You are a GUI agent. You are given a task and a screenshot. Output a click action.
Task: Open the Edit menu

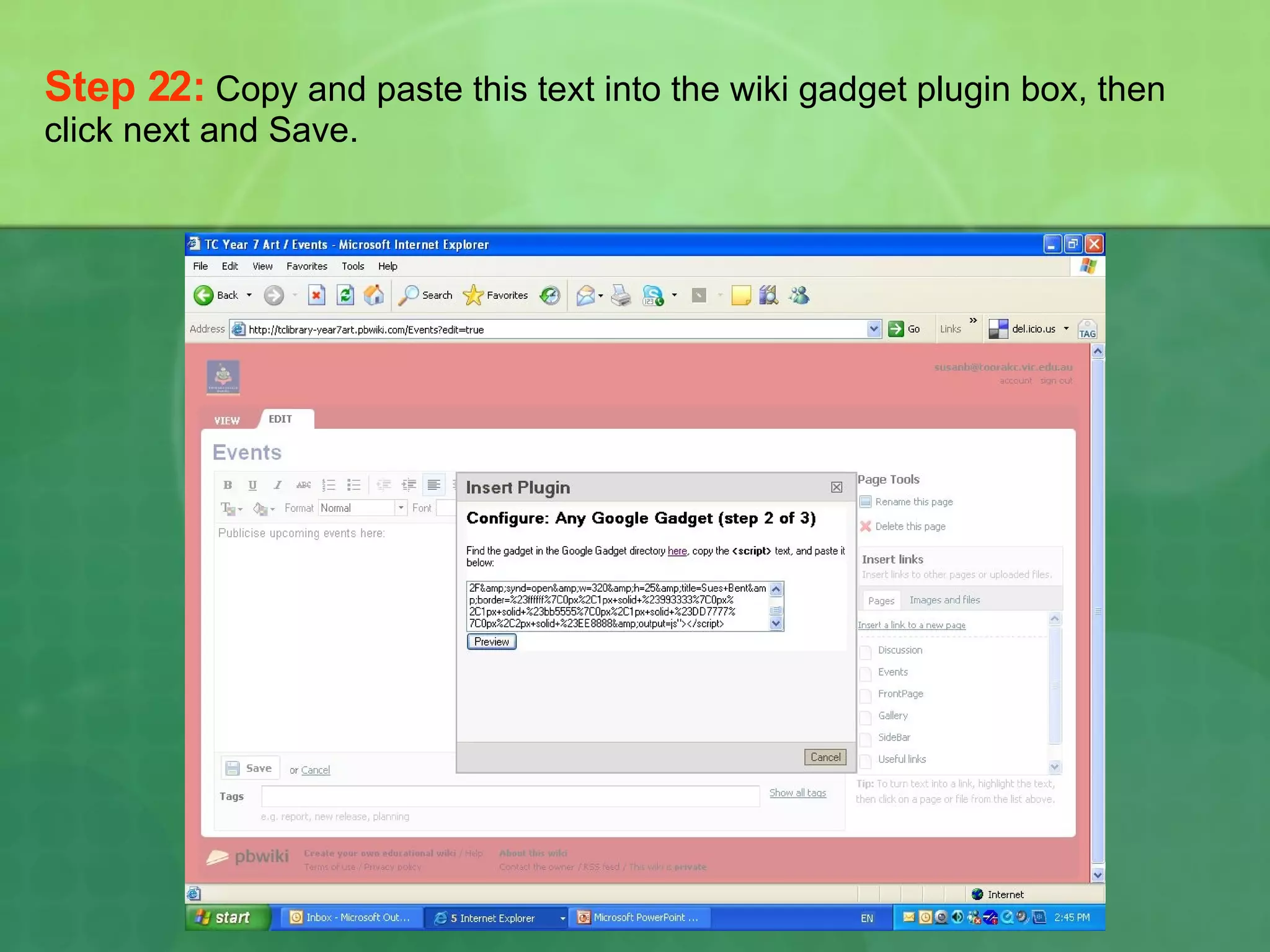pos(230,266)
